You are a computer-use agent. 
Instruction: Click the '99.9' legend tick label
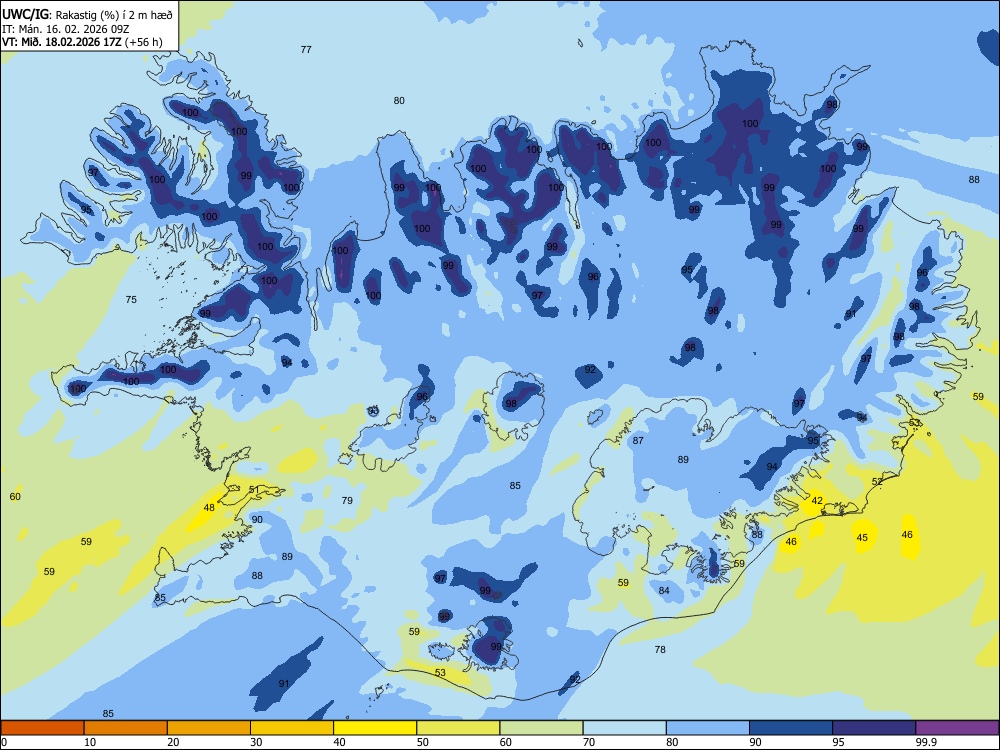pyautogui.click(x=926, y=742)
